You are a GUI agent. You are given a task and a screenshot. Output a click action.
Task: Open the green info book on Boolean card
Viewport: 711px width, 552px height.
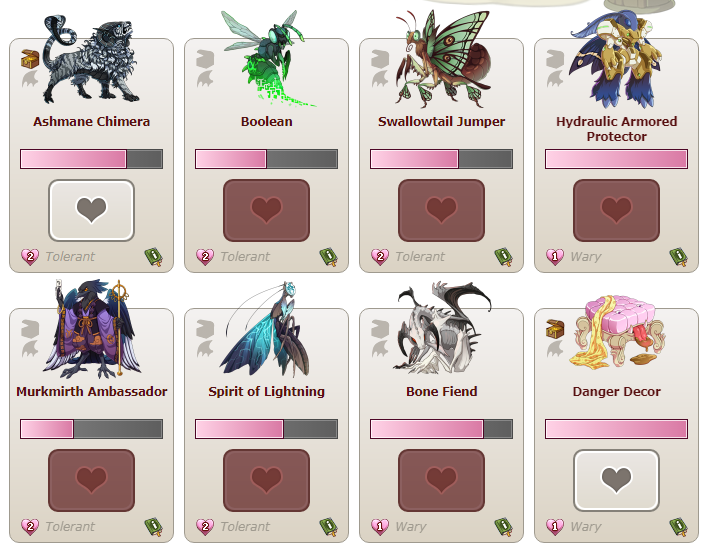(329, 257)
